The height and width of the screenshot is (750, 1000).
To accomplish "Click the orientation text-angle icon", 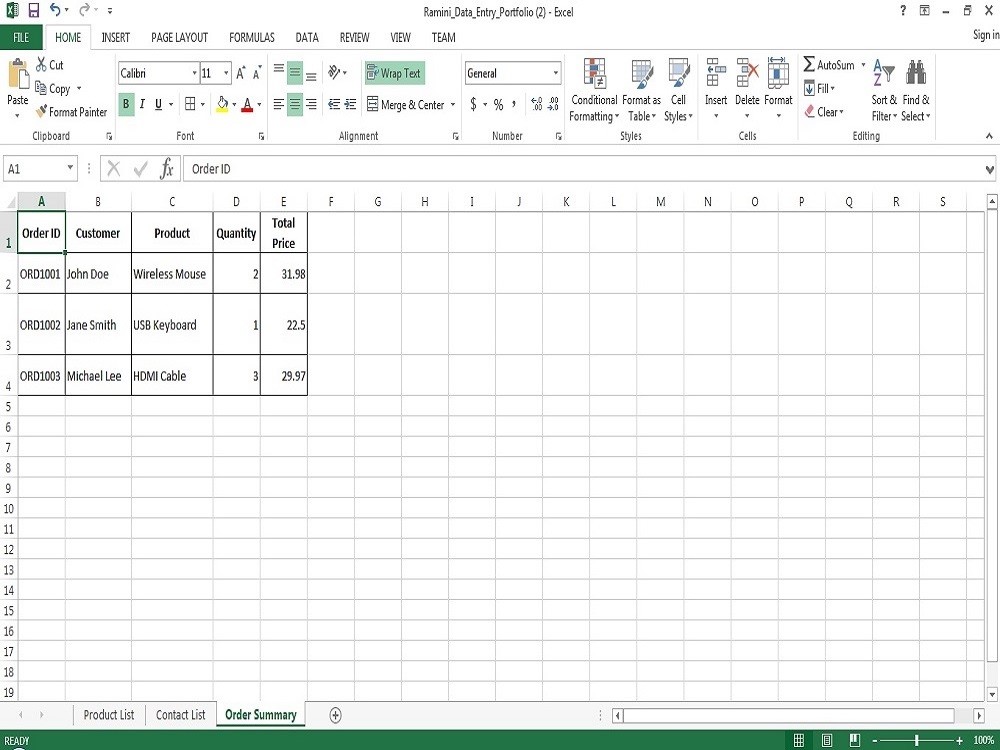I will (x=334, y=72).
